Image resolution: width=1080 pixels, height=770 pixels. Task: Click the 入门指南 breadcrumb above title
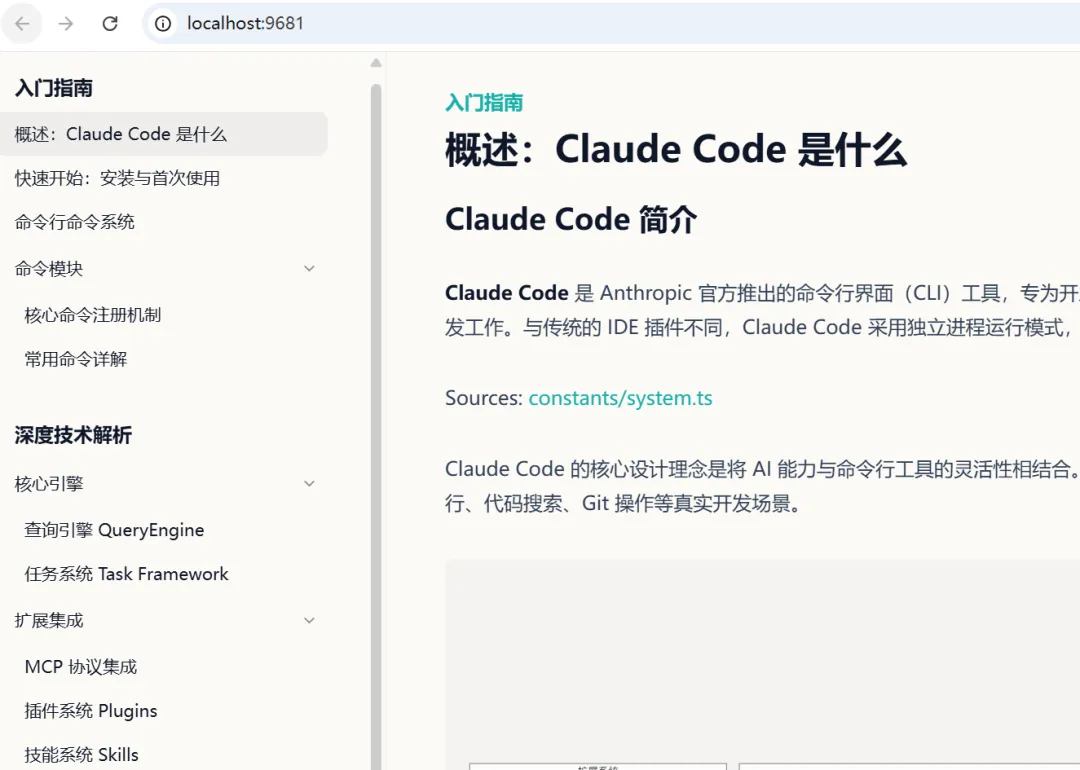coord(484,103)
